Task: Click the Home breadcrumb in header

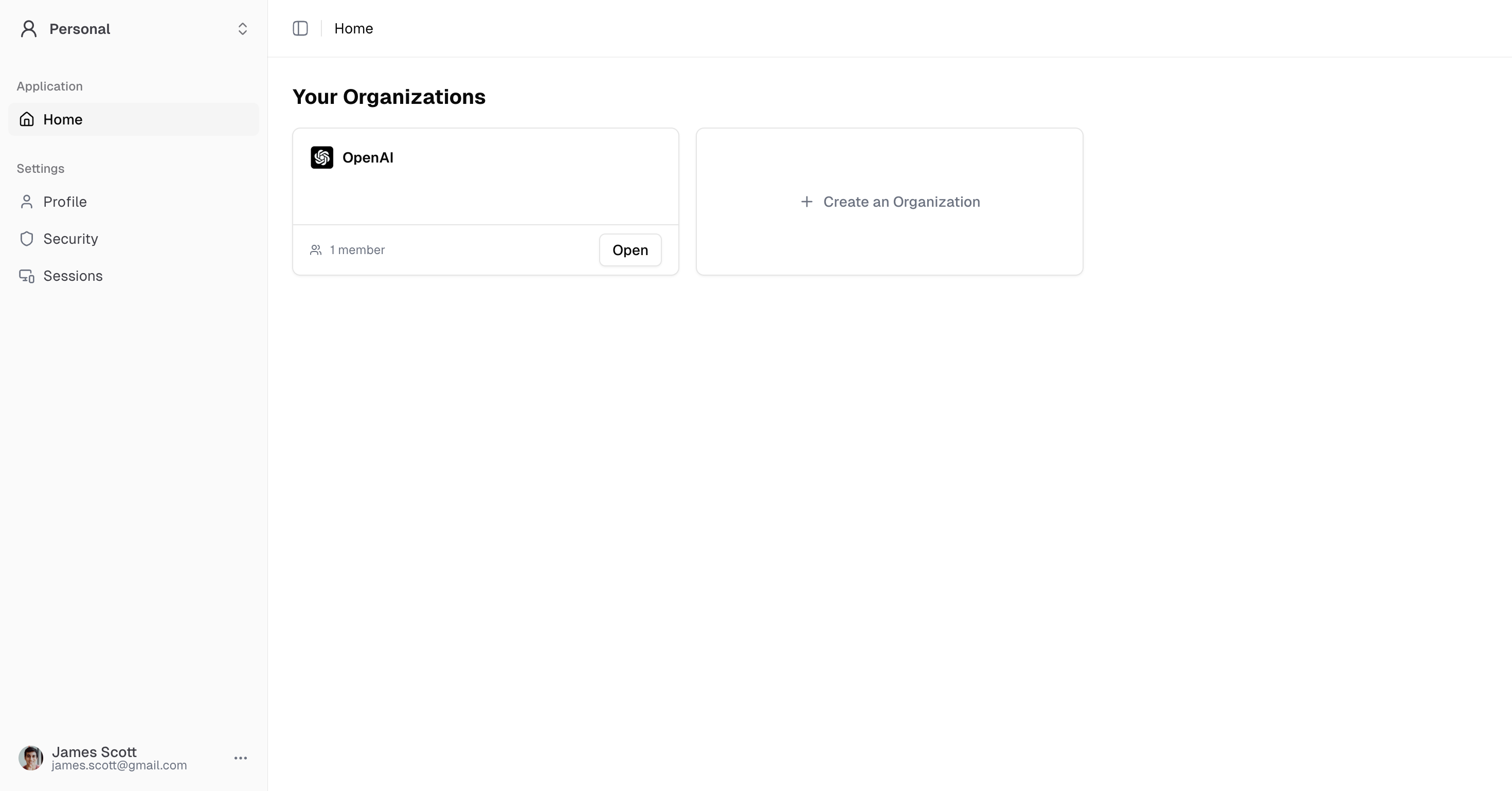Action: click(x=353, y=28)
